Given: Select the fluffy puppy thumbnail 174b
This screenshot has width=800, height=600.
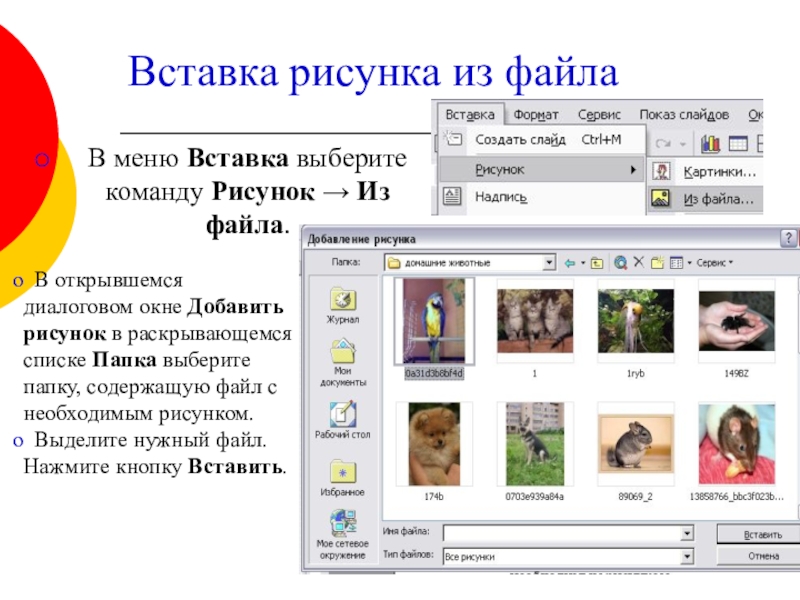Looking at the screenshot, I should [x=434, y=444].
